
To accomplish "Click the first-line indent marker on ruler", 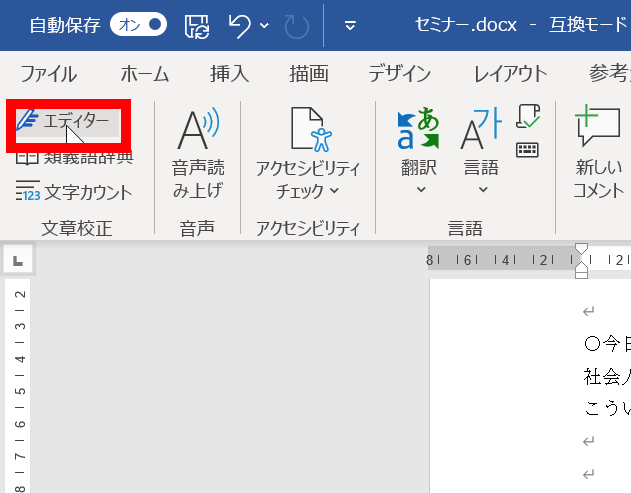I will (x=581, y=249).
